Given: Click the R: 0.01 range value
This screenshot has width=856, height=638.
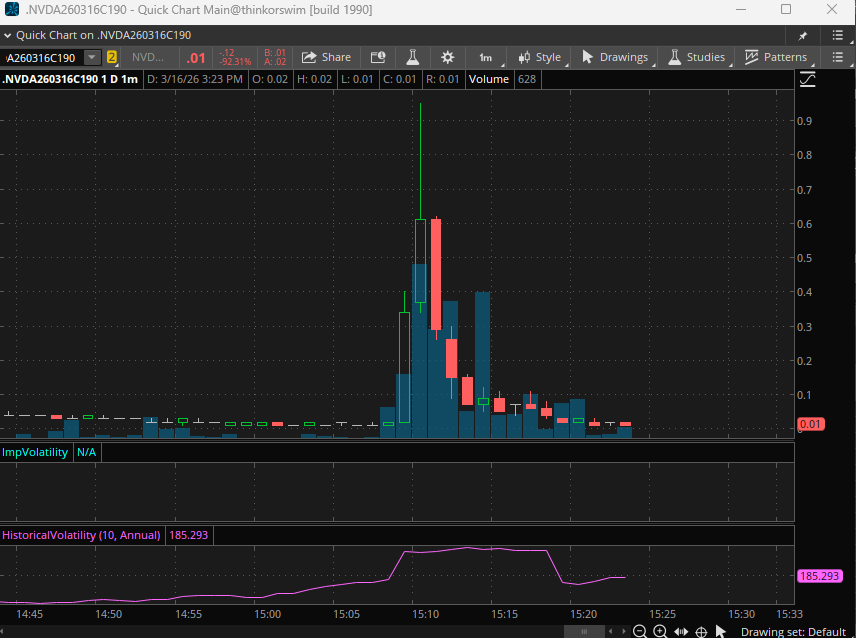Looking at the screenshot, I should coord(443,79).
